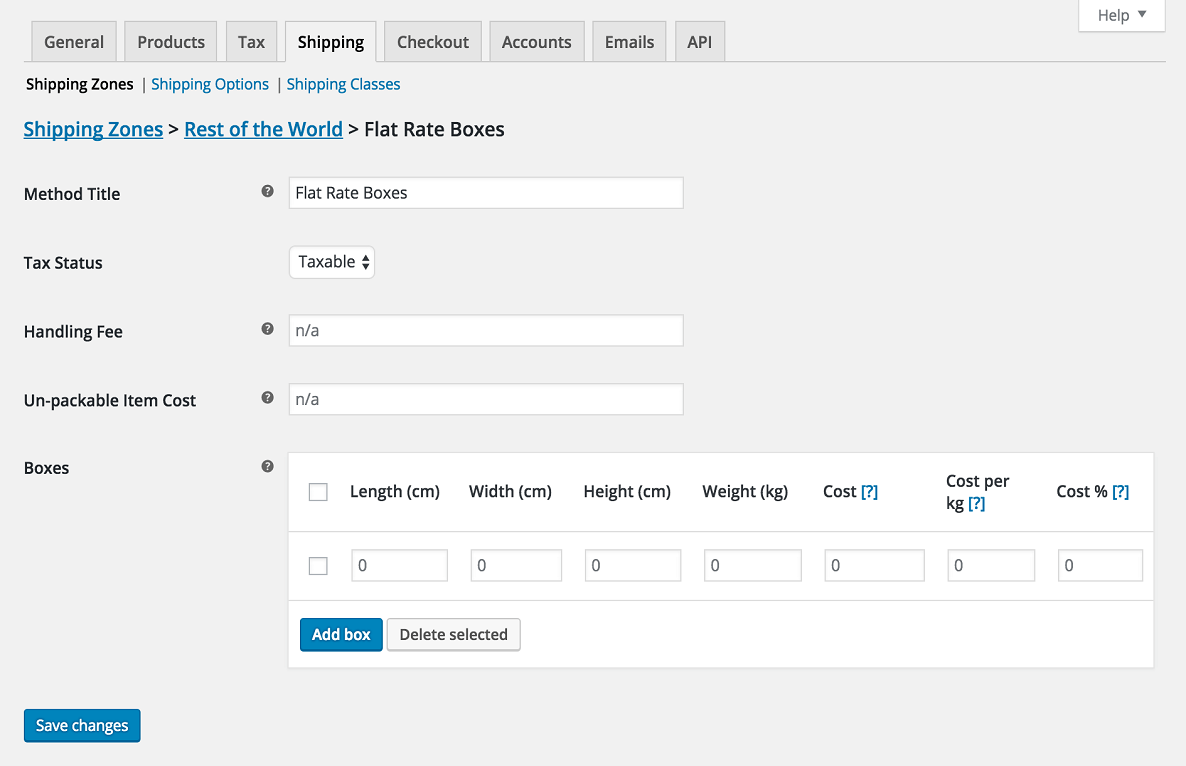The image size is (1186, 766).
Task: Open the Method Title help tooltip
Action: coord(267,190)
